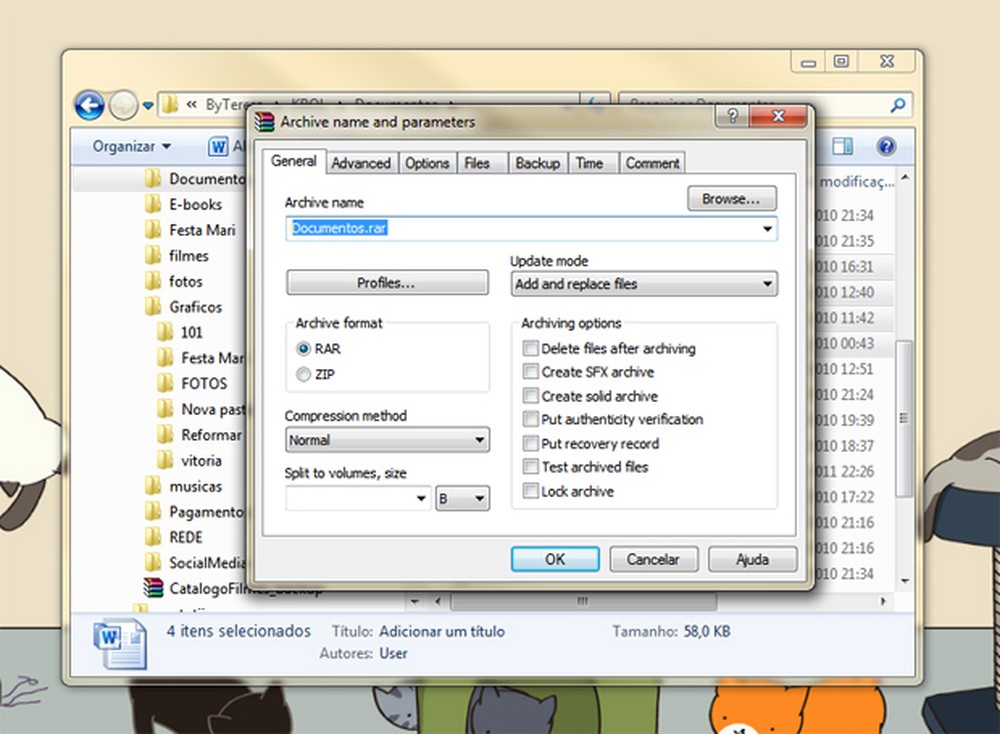Click the back navigation arrow

(89, 105)
